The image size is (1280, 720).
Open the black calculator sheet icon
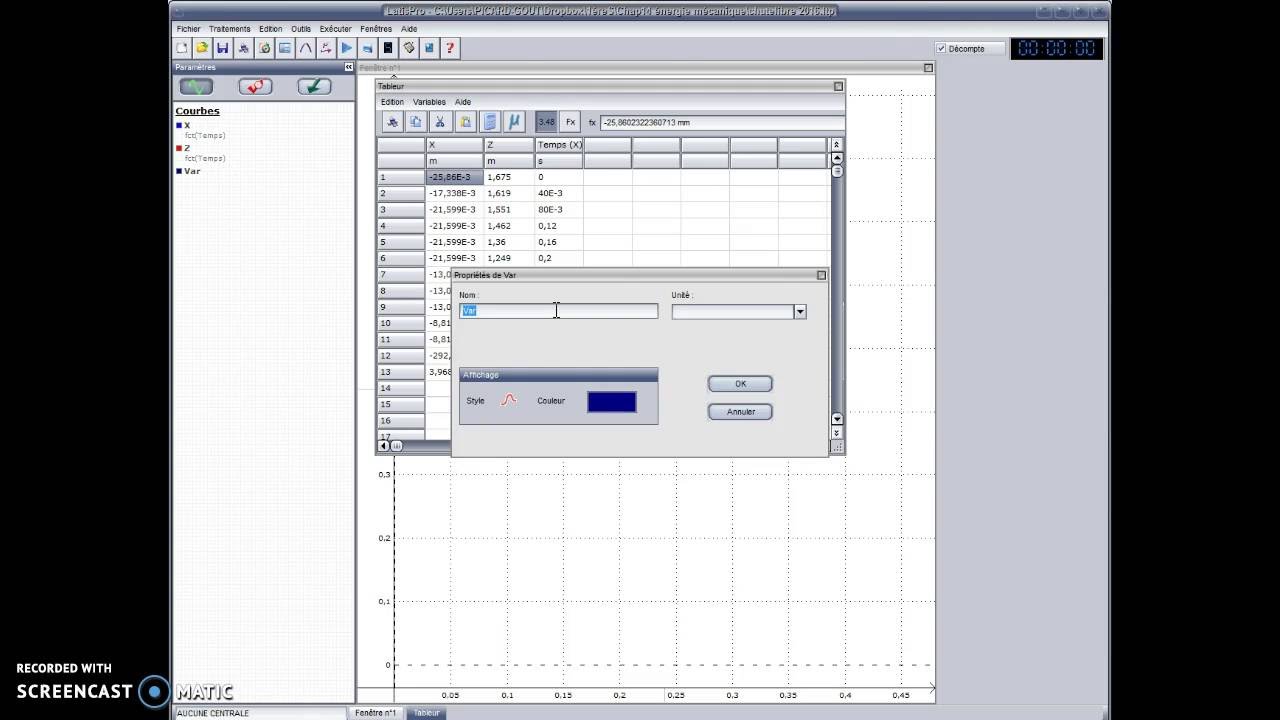click(x=388, y=48)
